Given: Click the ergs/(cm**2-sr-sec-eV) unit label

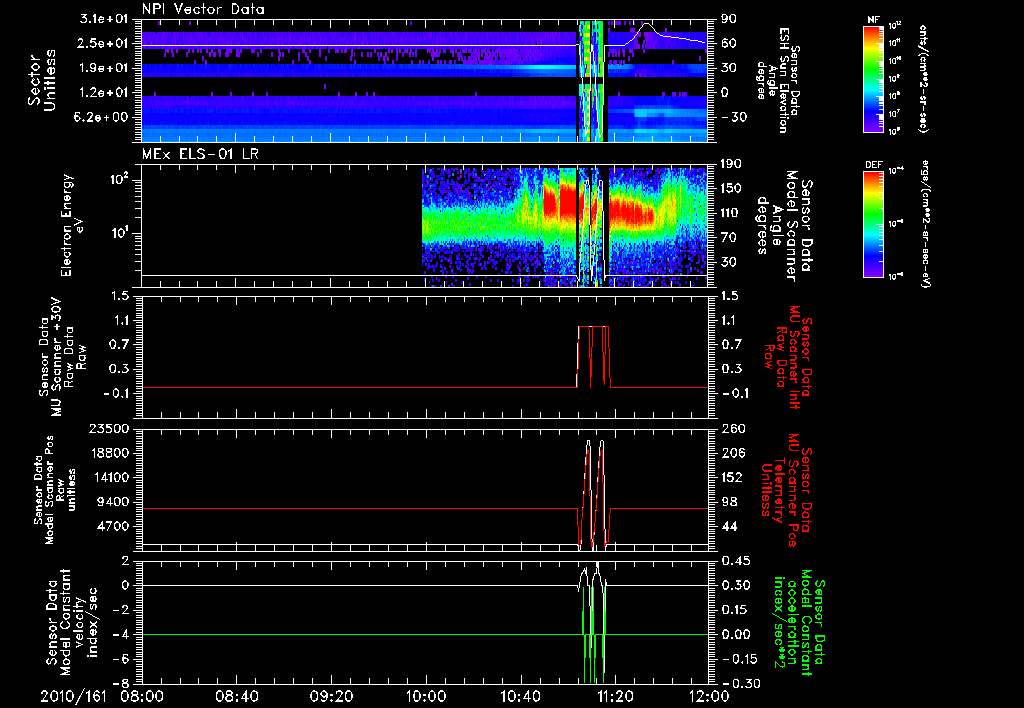Looking at the screenshot, I should 924,225.
